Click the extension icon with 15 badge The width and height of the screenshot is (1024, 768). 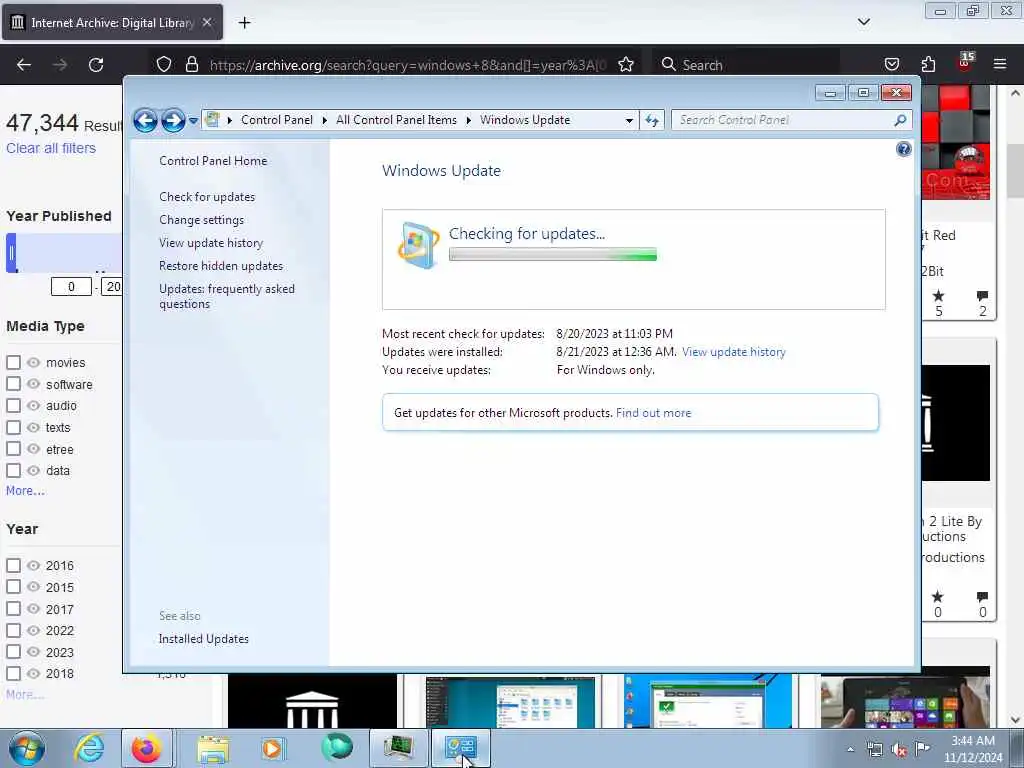point(965,62)
